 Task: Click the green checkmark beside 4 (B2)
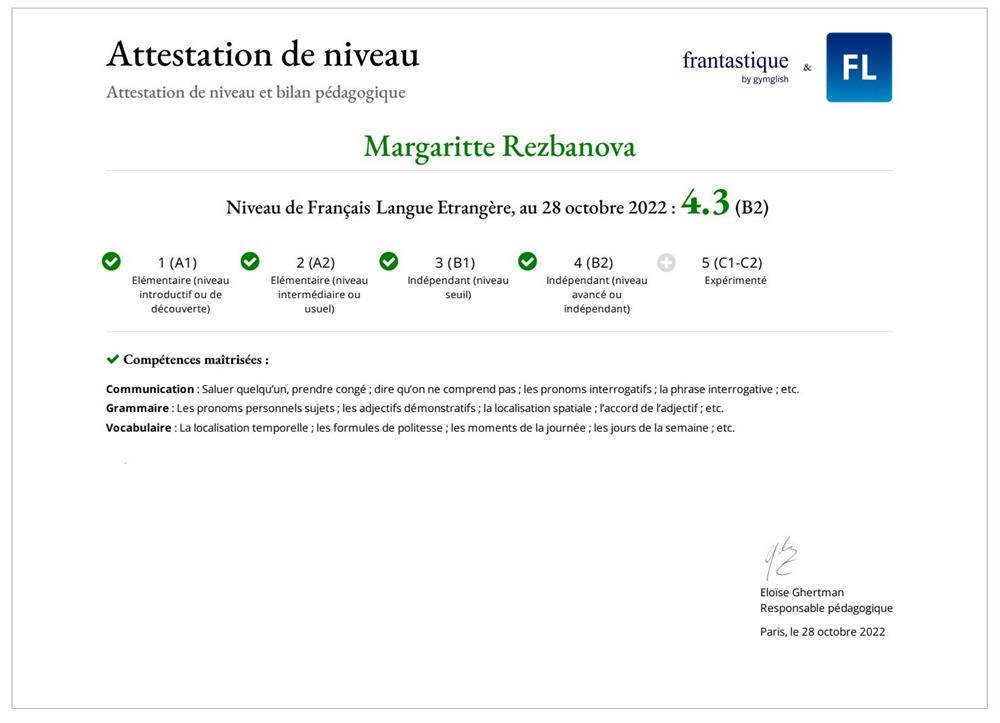(527, 261)
